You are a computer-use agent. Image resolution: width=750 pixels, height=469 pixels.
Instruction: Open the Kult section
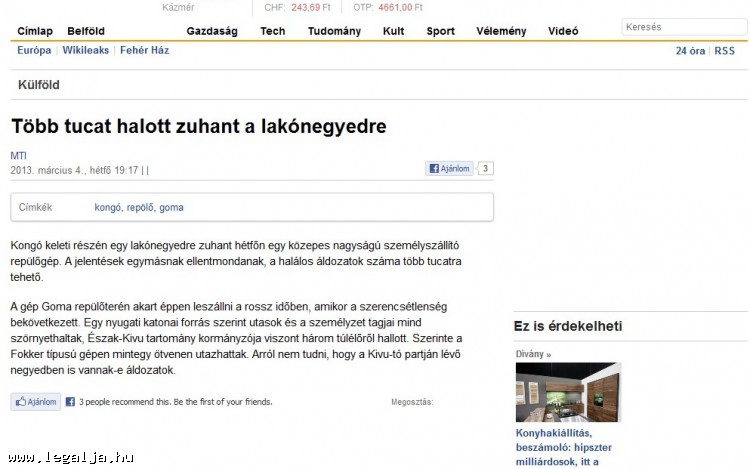pyautogui.click(x=393, y=31)
